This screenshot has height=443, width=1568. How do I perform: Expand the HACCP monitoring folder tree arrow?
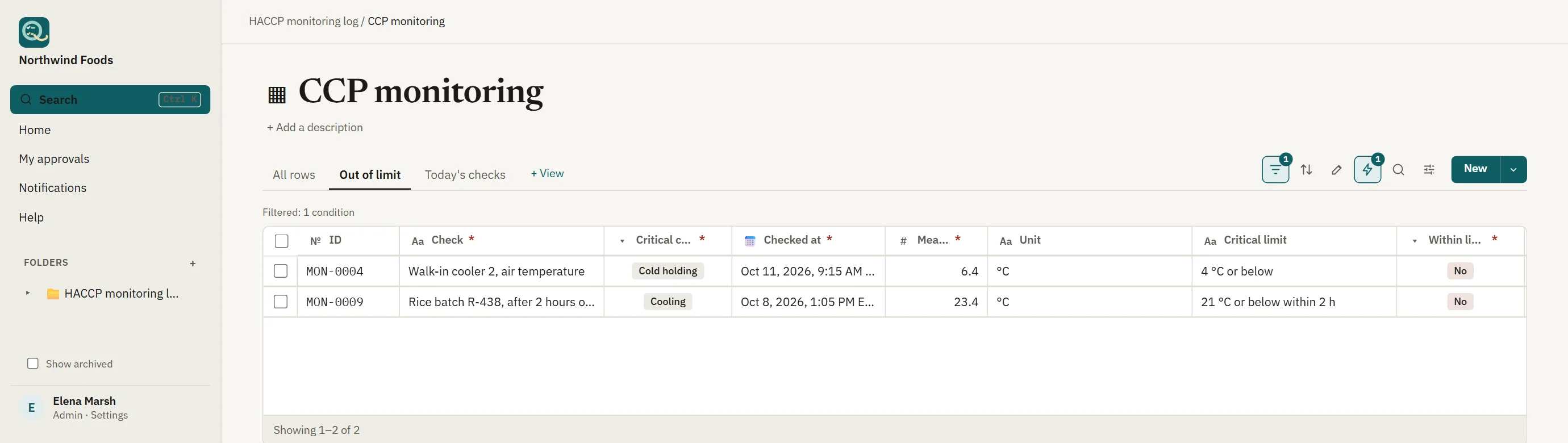click(x=28, y=293)
